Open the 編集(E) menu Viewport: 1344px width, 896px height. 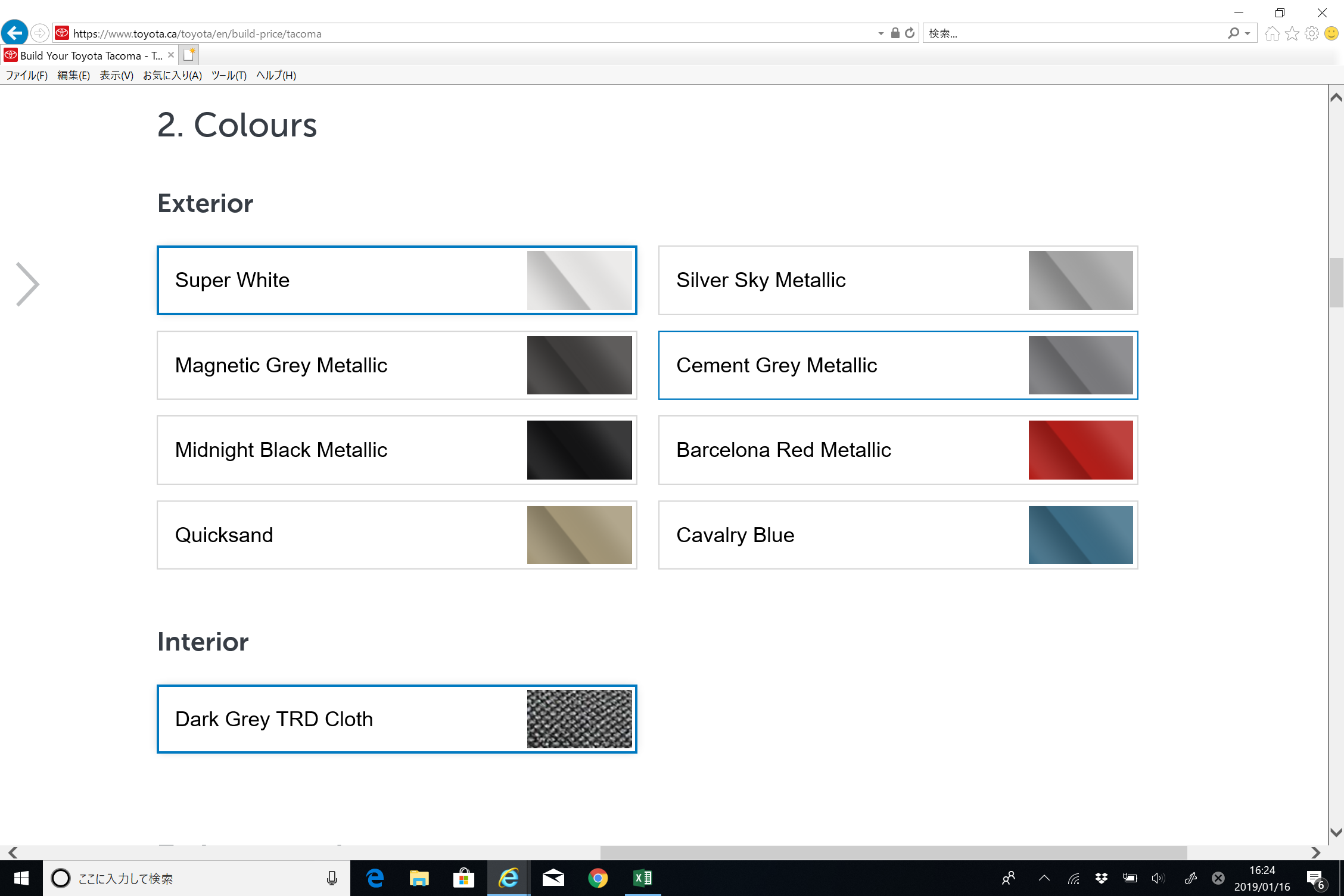74,75
